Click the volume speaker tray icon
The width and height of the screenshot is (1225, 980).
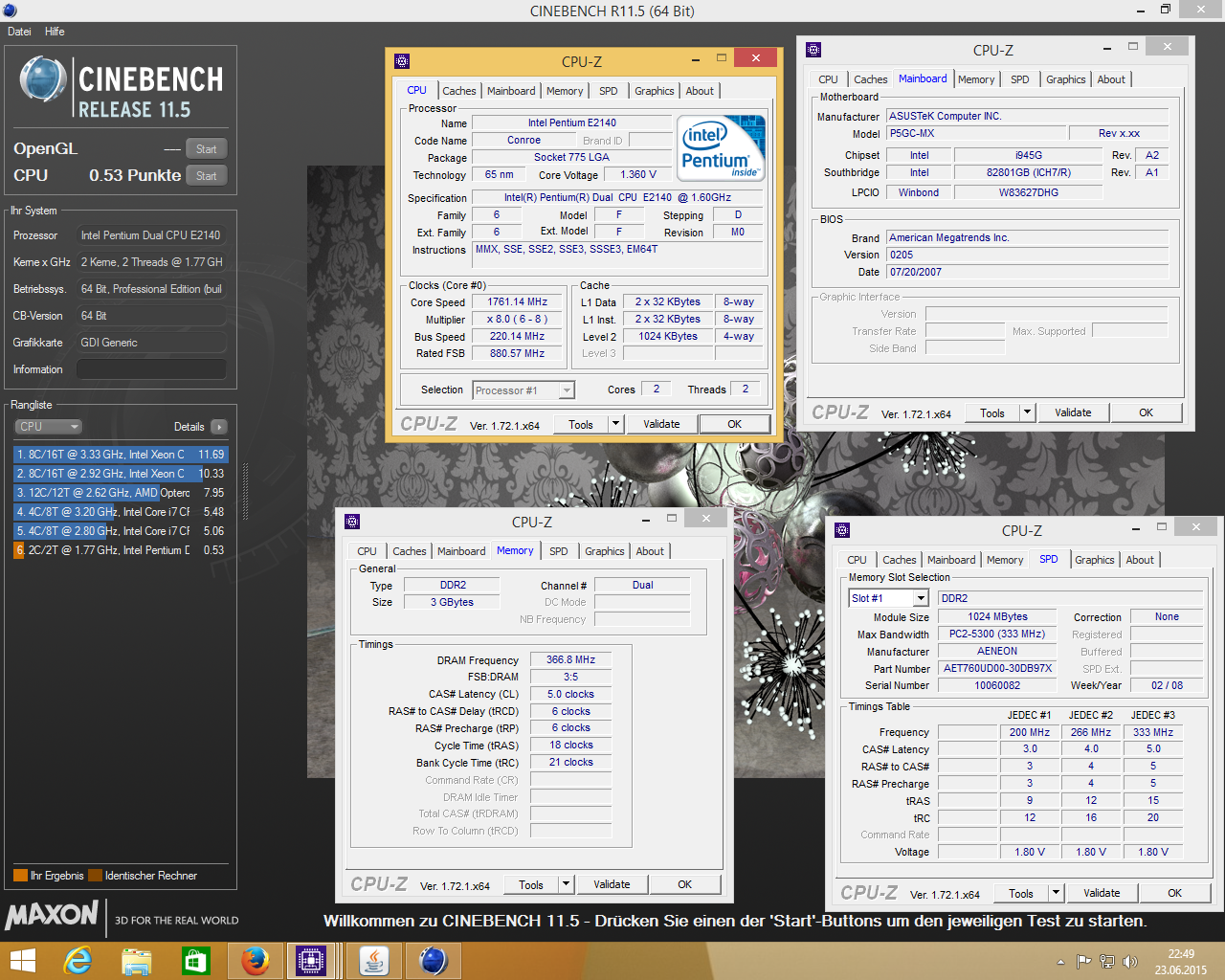click(x=1130, y=962)
